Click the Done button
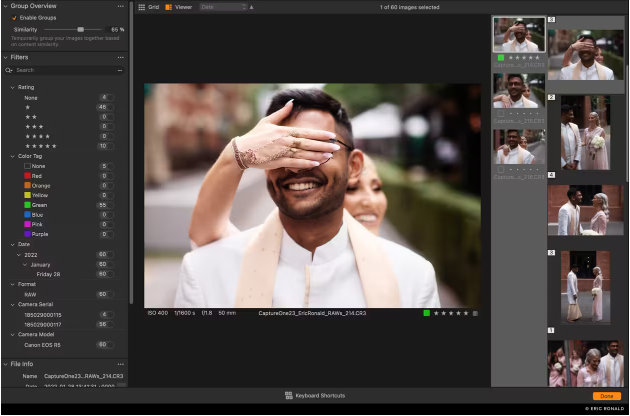Image resolution: width=630 pixels, height=416 pixels. tap(606, 396)
